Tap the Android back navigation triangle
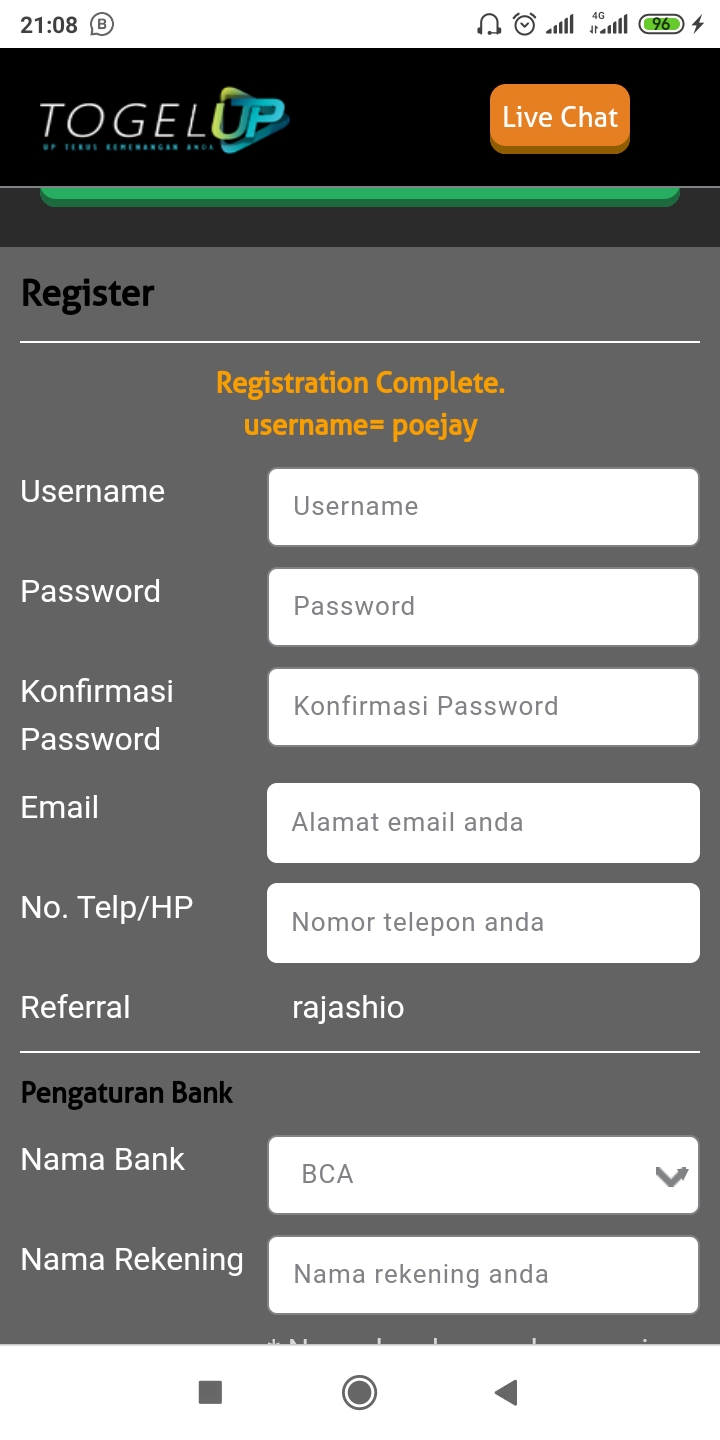 (506, 1392)
